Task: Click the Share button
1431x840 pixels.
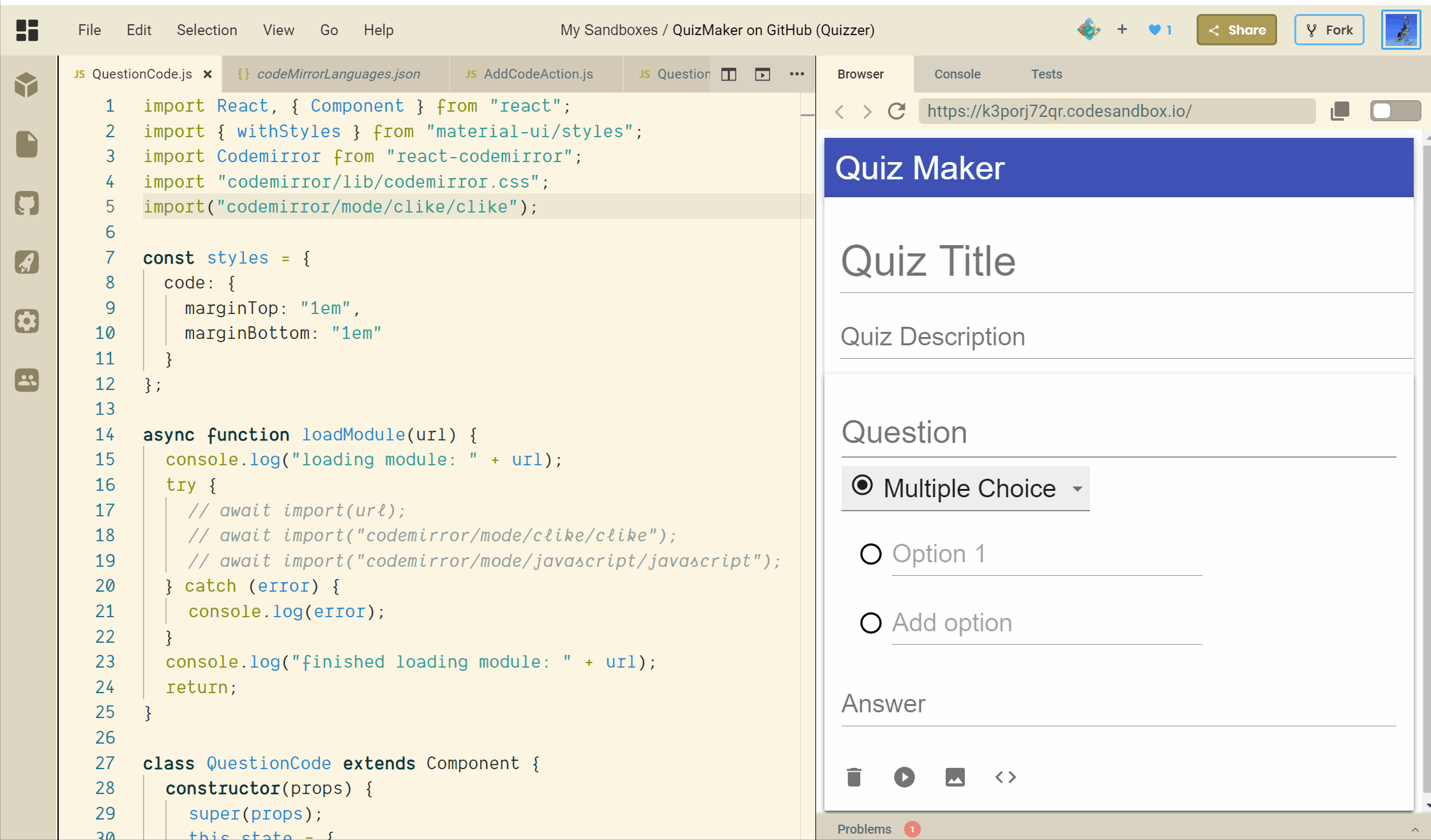Action: (x=1237, y=30)
